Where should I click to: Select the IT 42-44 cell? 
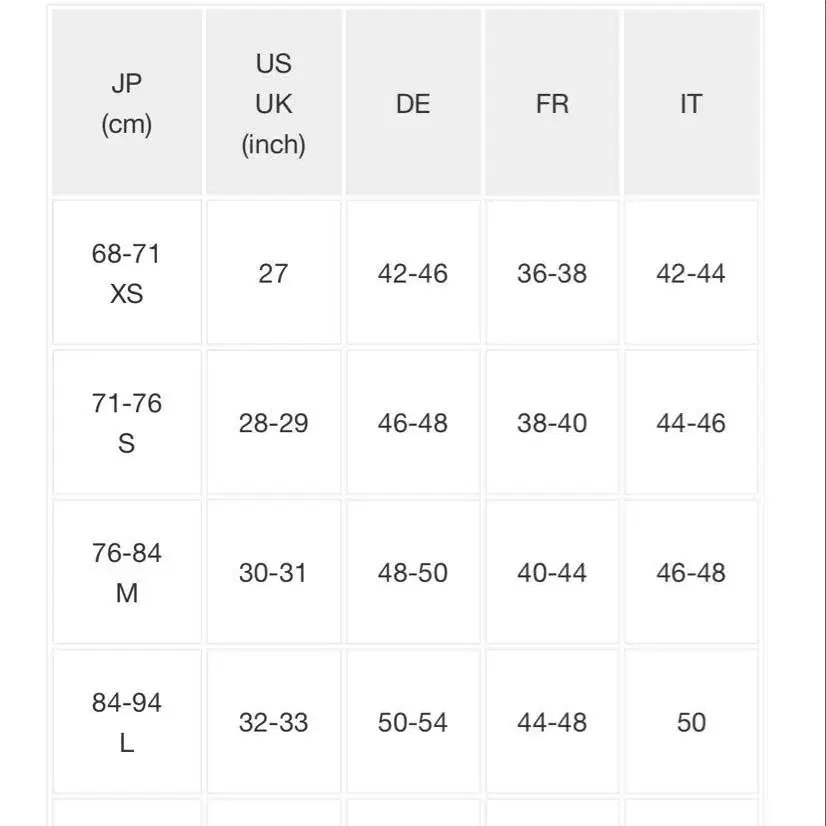[x=691, y=272]
